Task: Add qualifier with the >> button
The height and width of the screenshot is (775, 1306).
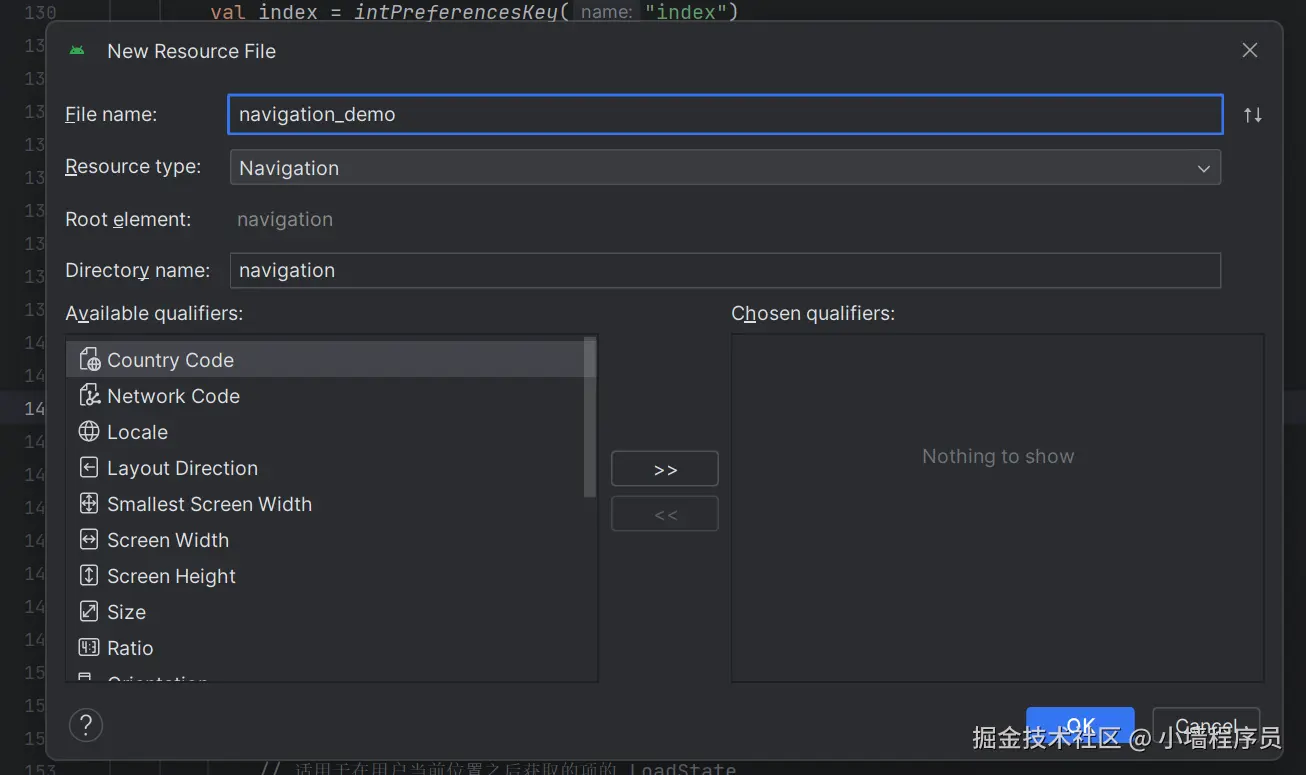Action: (x=665, y=469)
